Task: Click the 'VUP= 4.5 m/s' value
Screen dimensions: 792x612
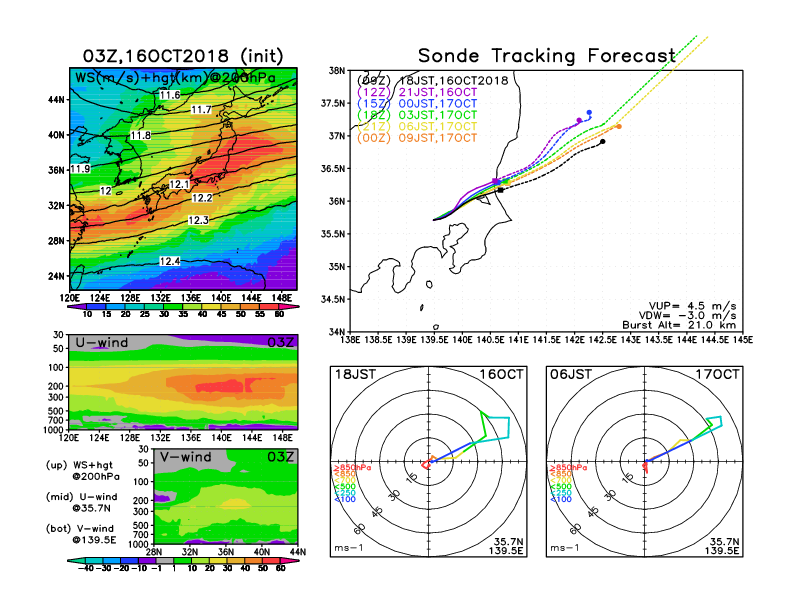Action: [692, 306]
